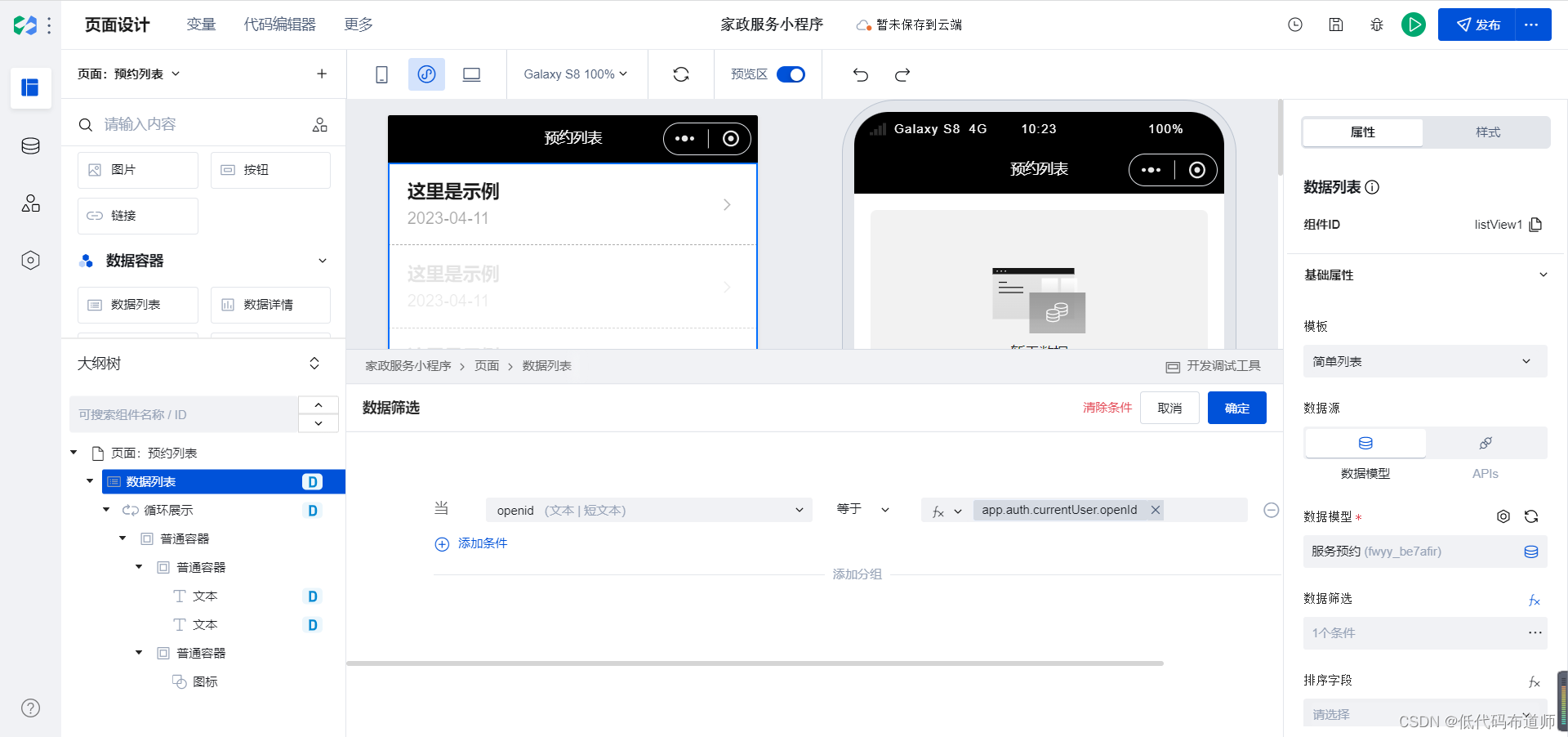Collapse the 循环展示 tree node

(x=106, y=510)
